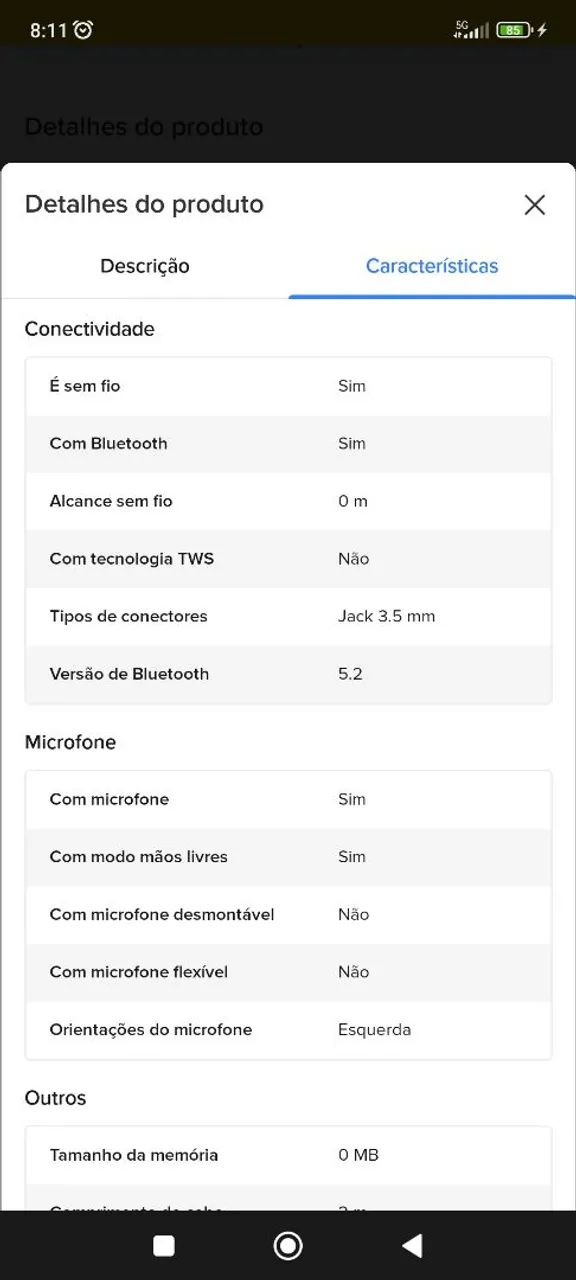Switch to the Descrição tab
The width and height of the screenshot is (576, 1280).
(x=144, y=266)
